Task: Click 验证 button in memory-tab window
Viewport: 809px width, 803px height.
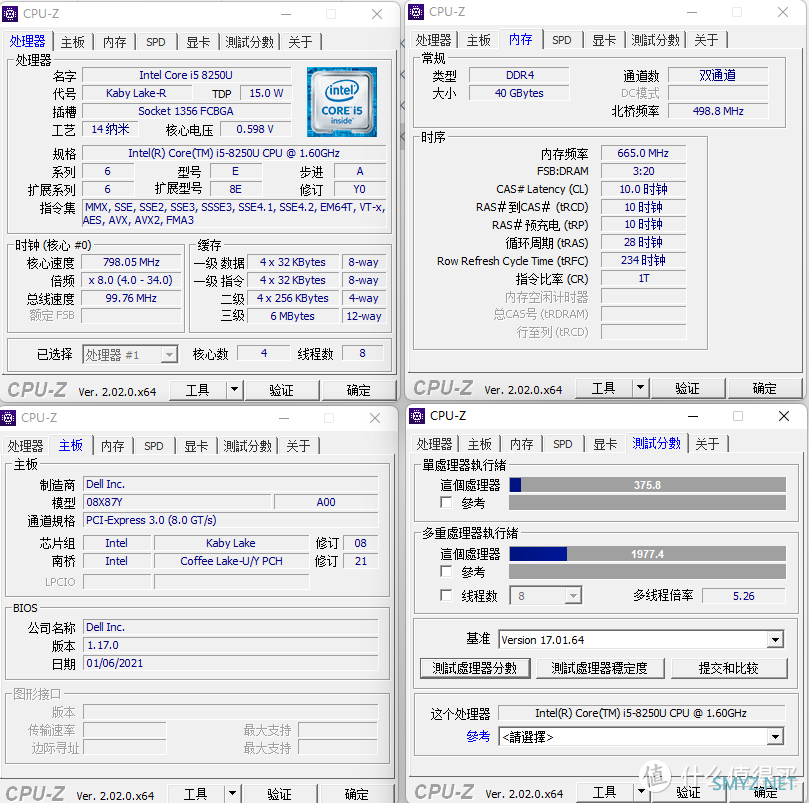Action: click(x=687, y=388)
